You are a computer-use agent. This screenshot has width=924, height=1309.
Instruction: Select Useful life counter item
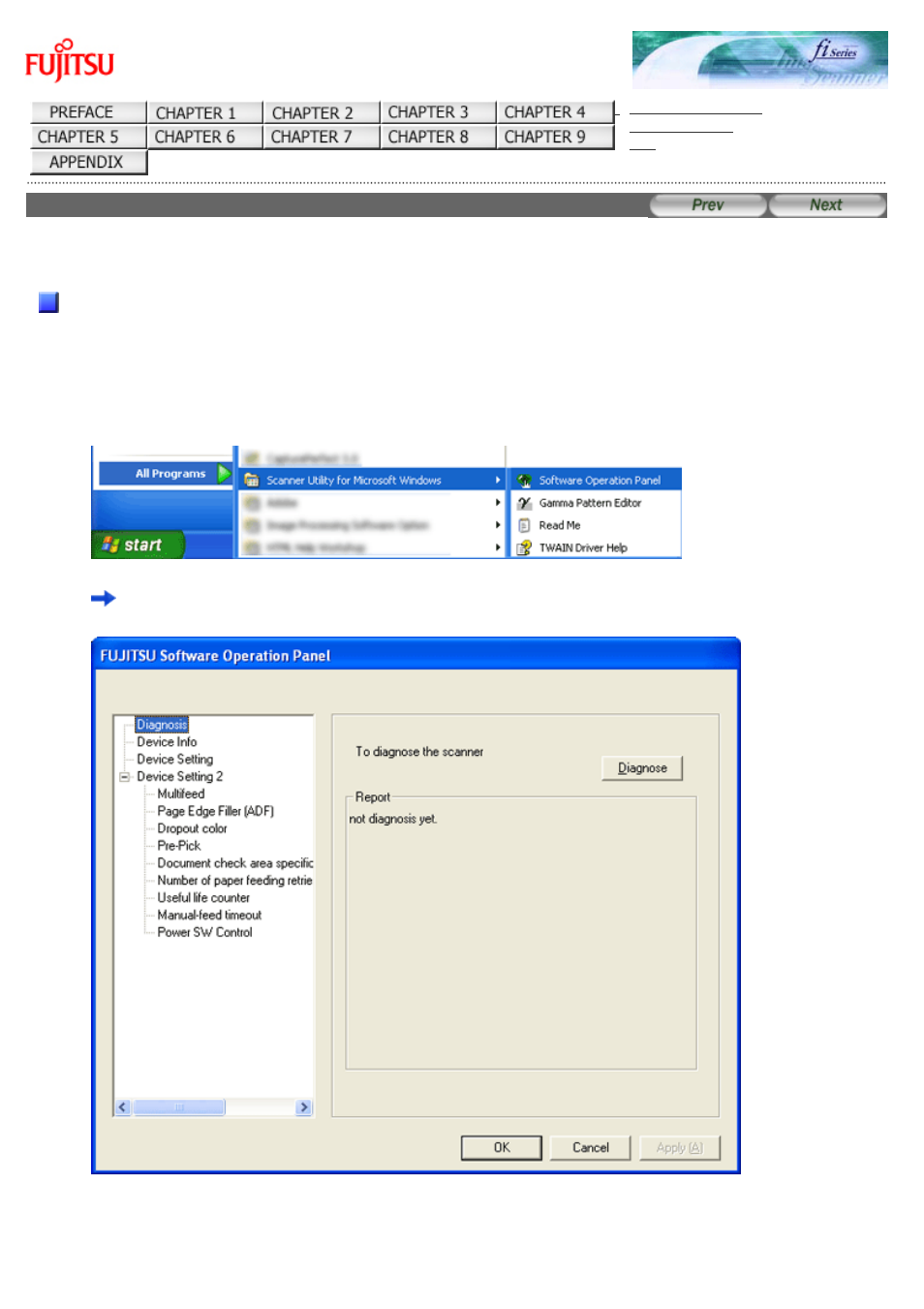click(x=203, y=898)
